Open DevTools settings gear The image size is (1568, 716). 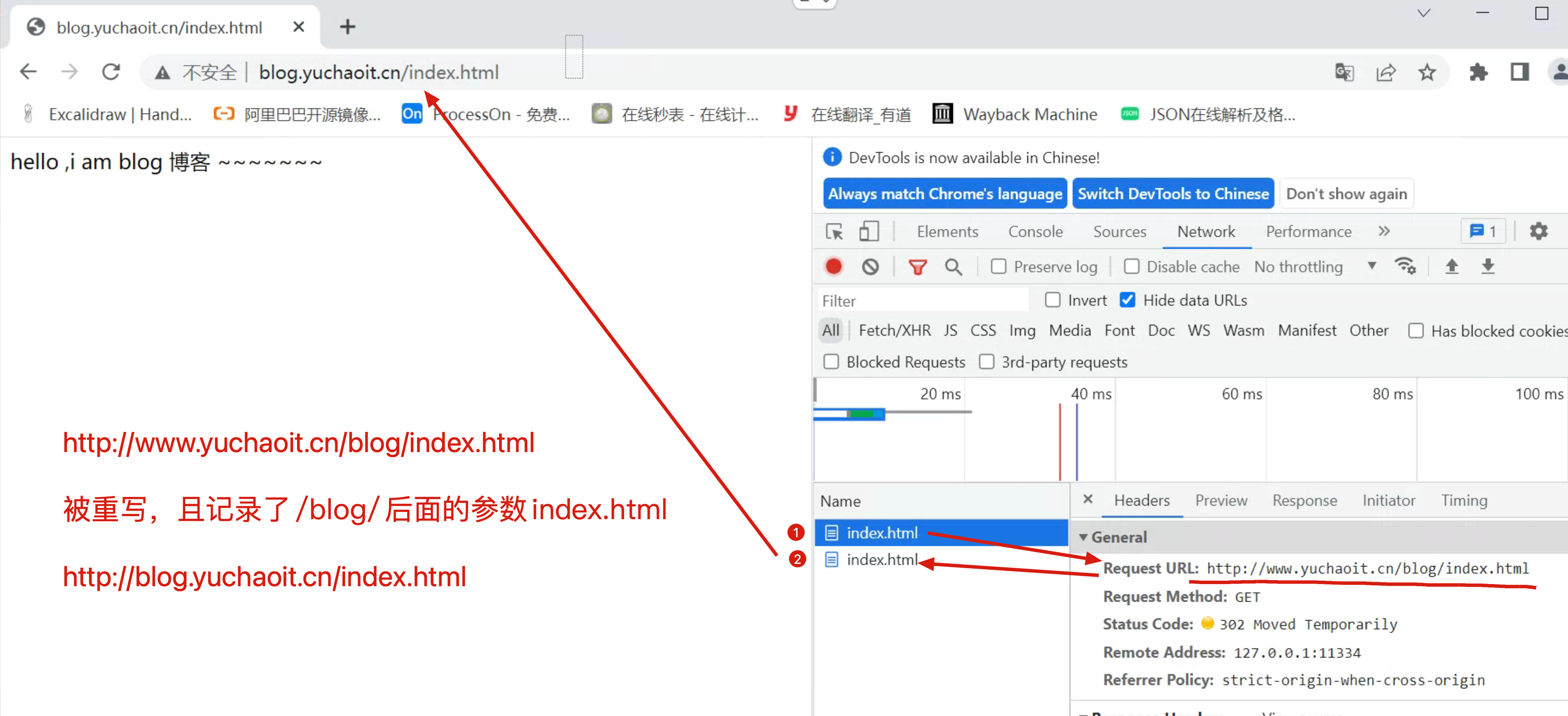point(1538,231)
